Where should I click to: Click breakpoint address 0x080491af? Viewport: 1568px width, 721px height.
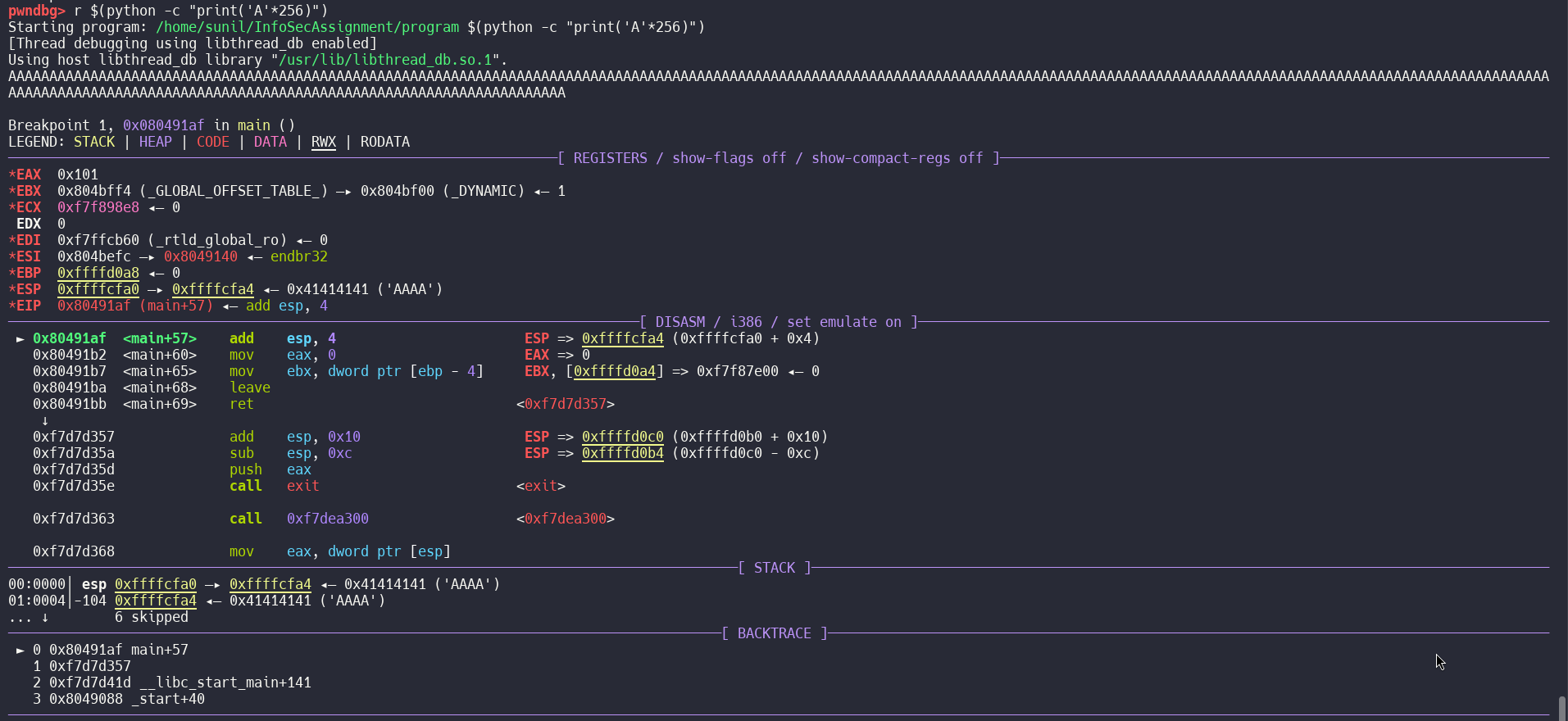pos(163,125)
